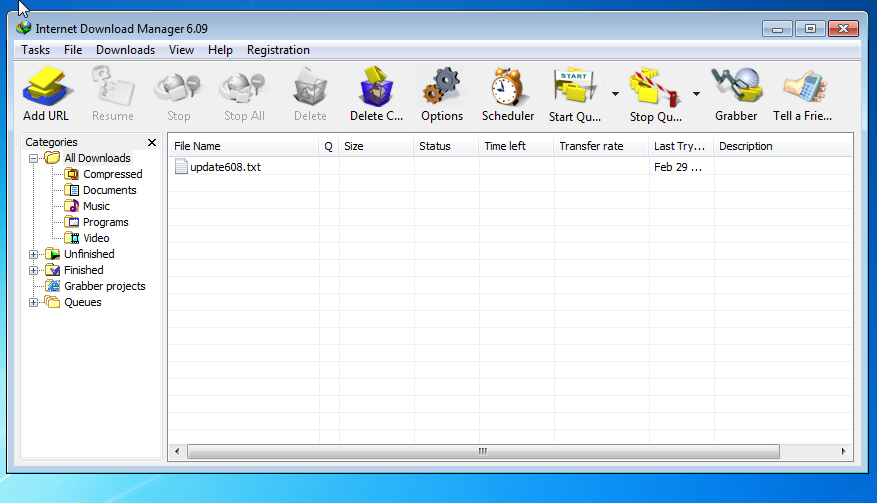This screenshot has width=877, height=503.
Task: Click the Delete Completed icon
Action: click(376, 86)
